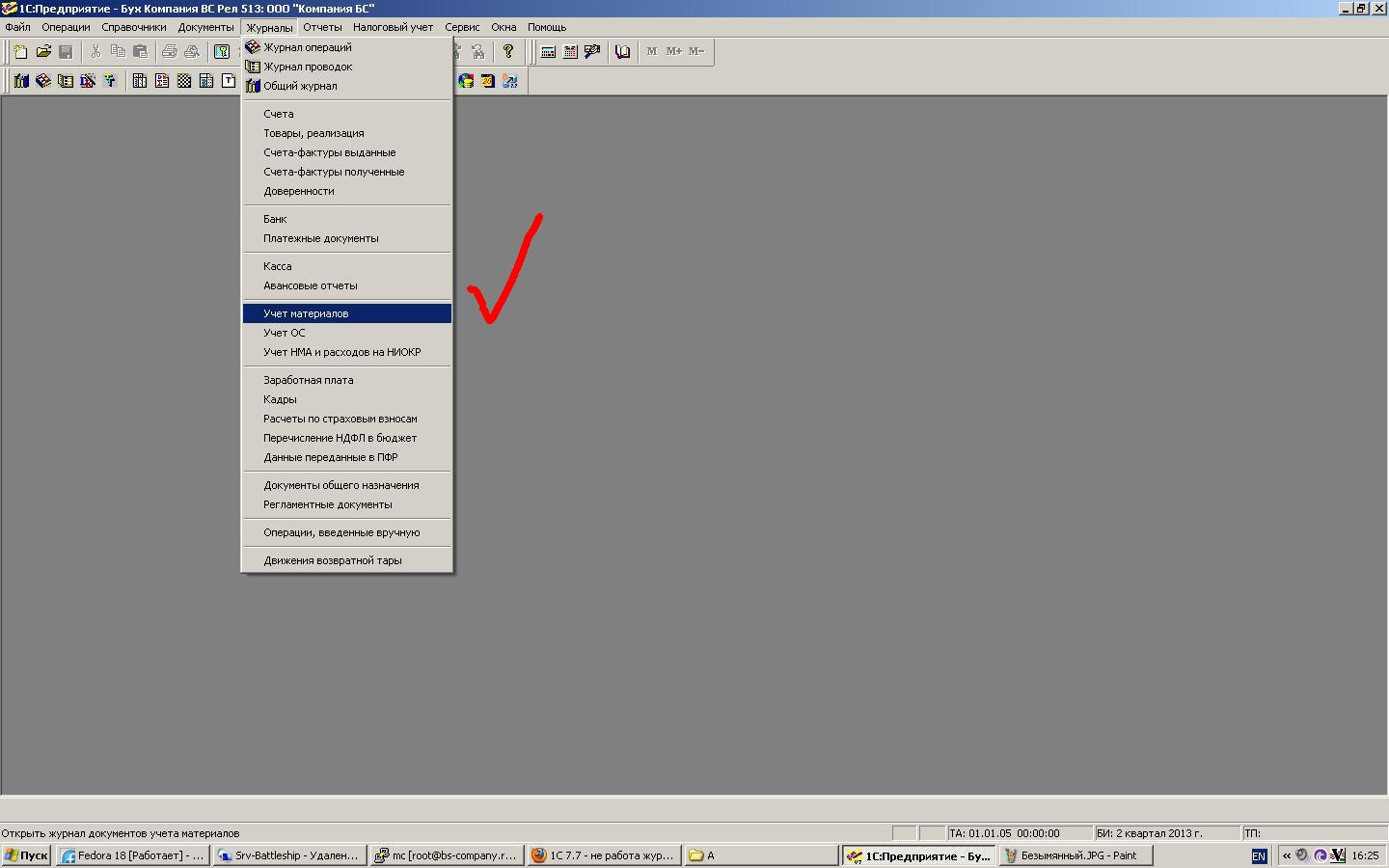Click the postings journal icon in second toolbar
This screenshot has height=868, width=1389.
click(66, 81)
